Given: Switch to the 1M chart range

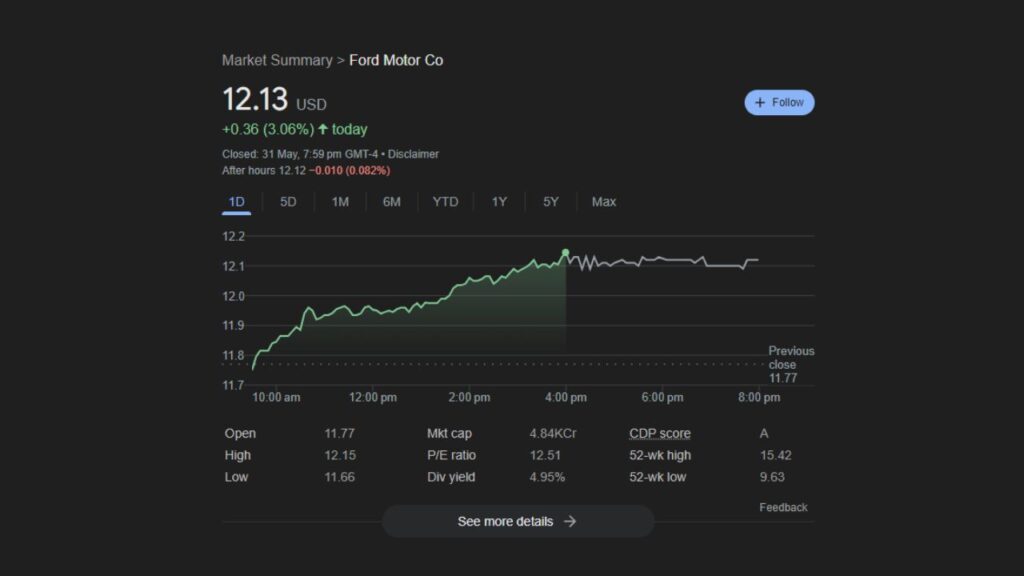Looking at the screenshot, I should [x=340, y=202].
